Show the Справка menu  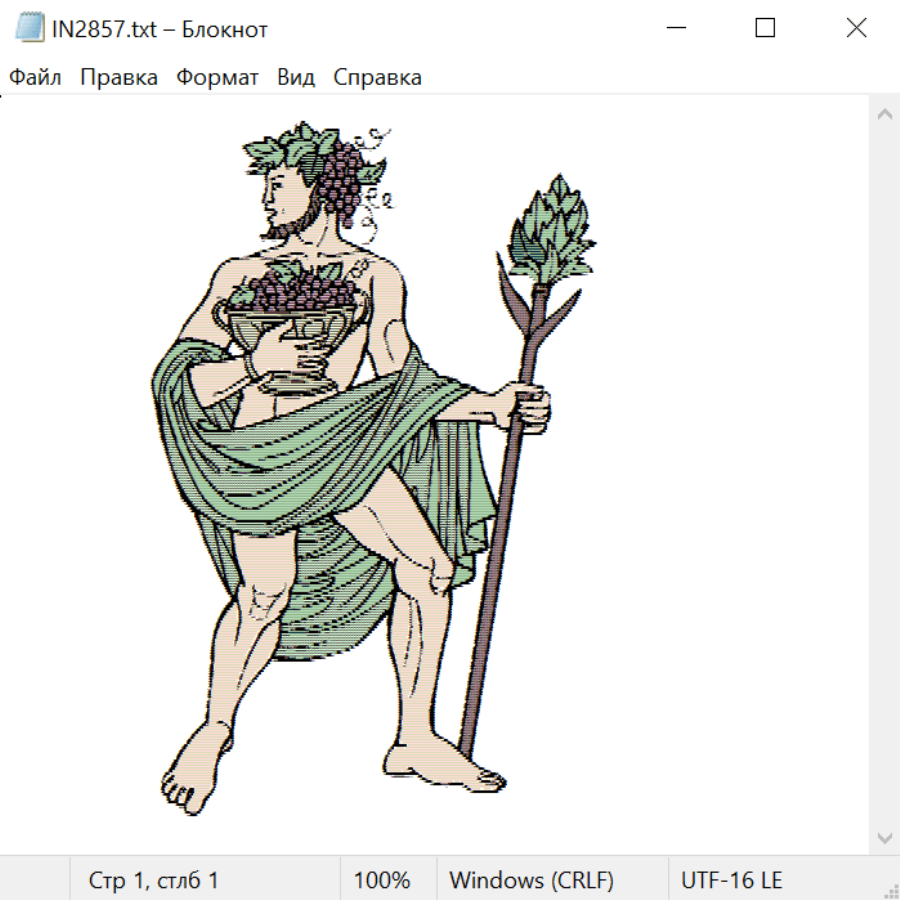tap(377, 78)
